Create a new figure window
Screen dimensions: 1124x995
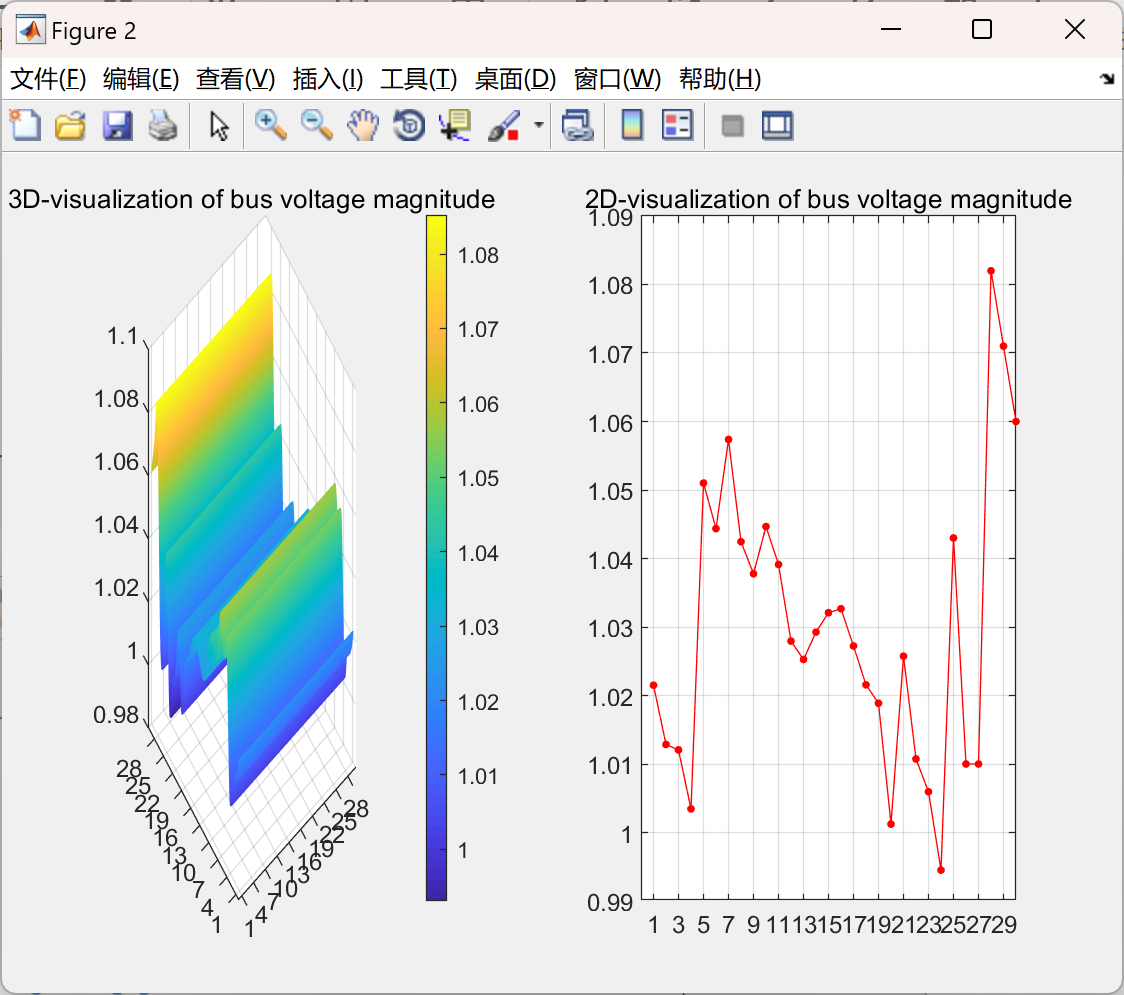point(24,124)
